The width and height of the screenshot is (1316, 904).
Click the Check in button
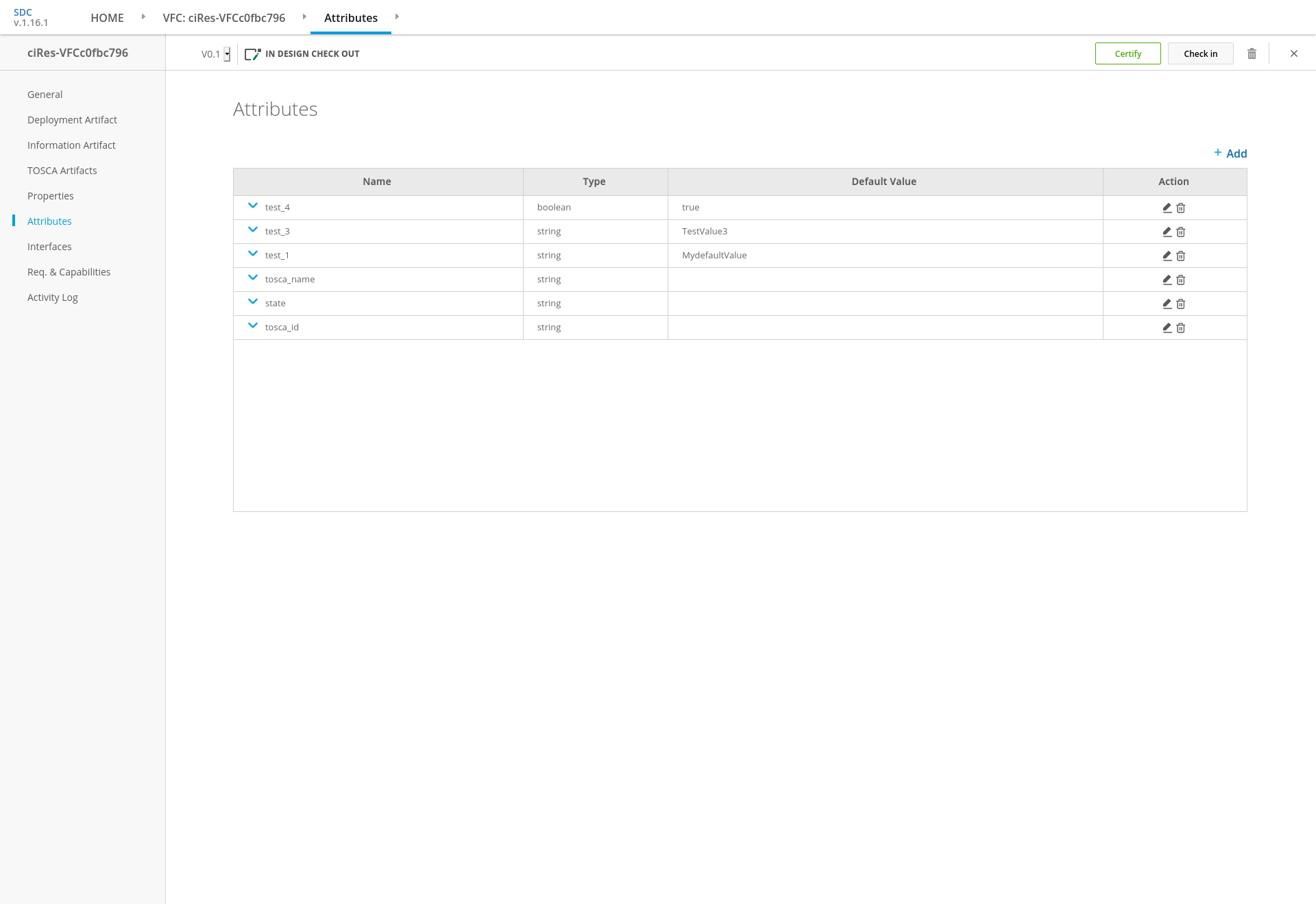[x=1200, y=53]
